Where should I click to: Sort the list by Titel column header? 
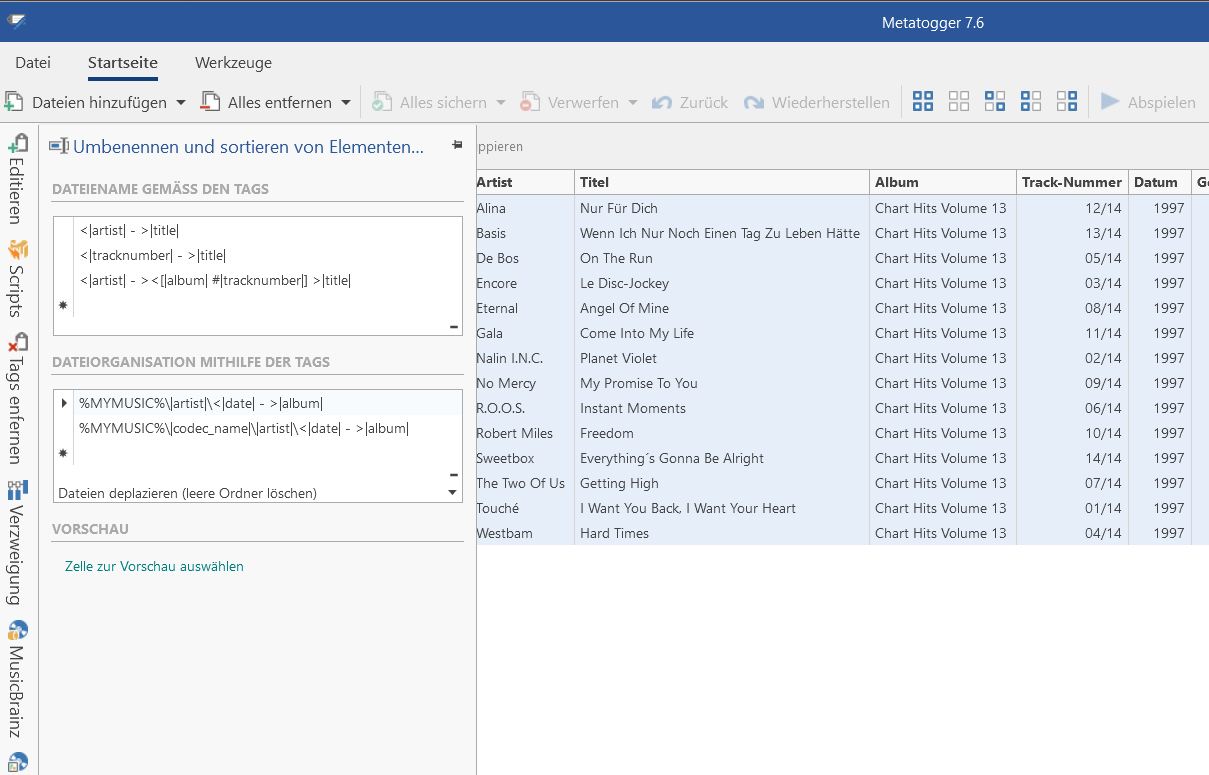tap(720, 182)
